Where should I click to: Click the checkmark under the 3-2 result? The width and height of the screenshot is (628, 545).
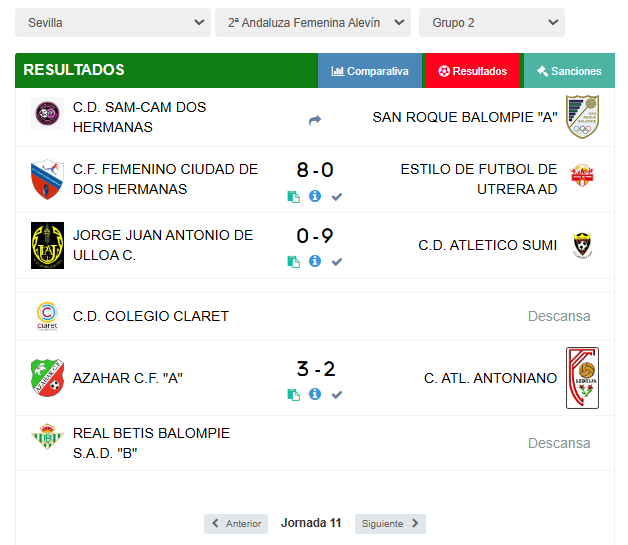[x=337, y=395]
